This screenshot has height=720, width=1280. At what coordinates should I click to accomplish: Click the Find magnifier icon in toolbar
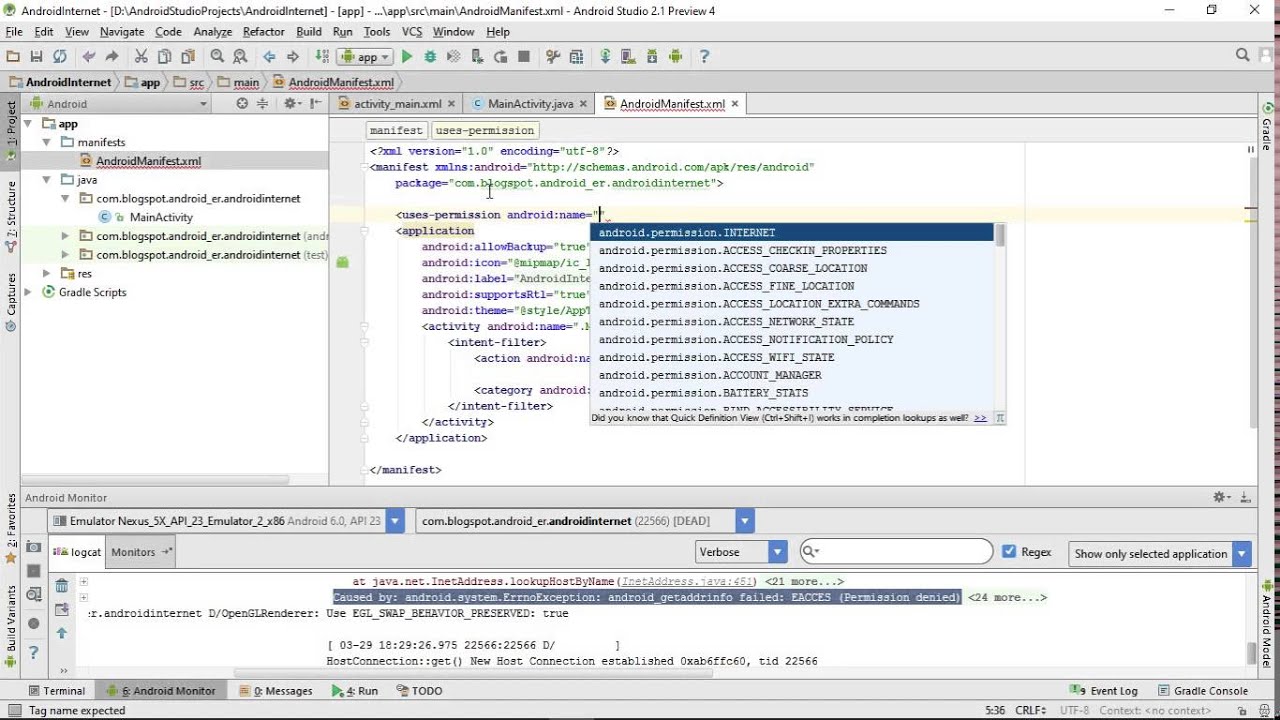pyautogui.click(x=217, y=57)
